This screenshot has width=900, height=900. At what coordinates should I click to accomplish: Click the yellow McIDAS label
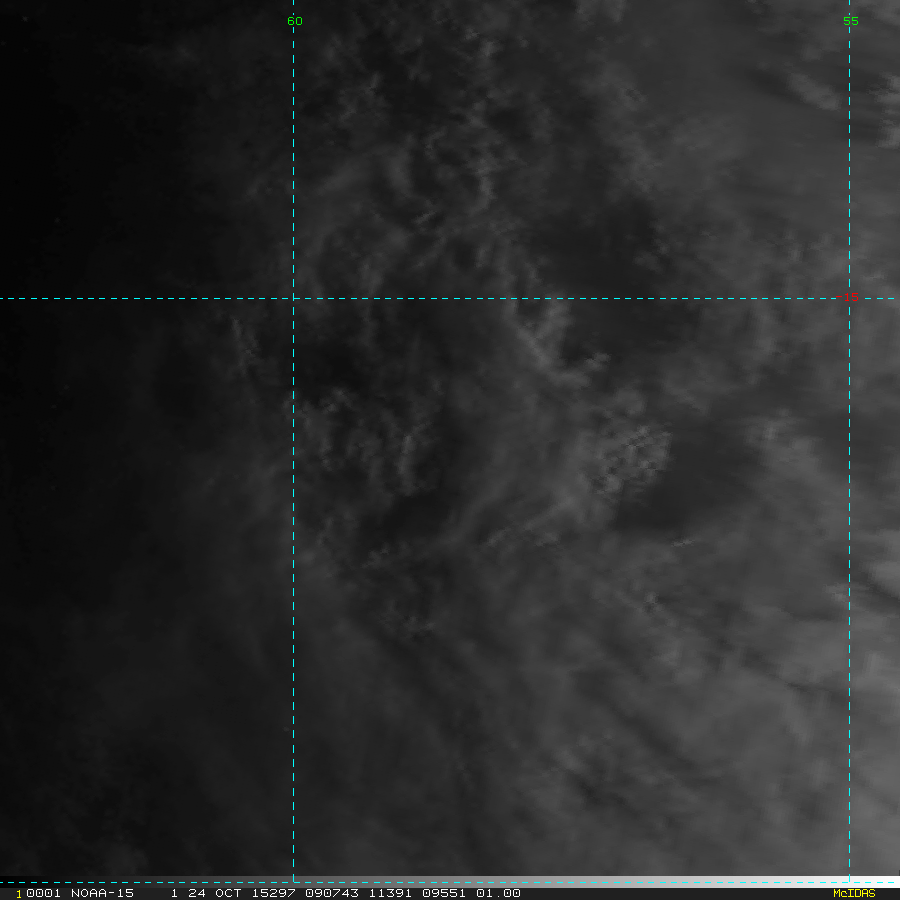854,893
